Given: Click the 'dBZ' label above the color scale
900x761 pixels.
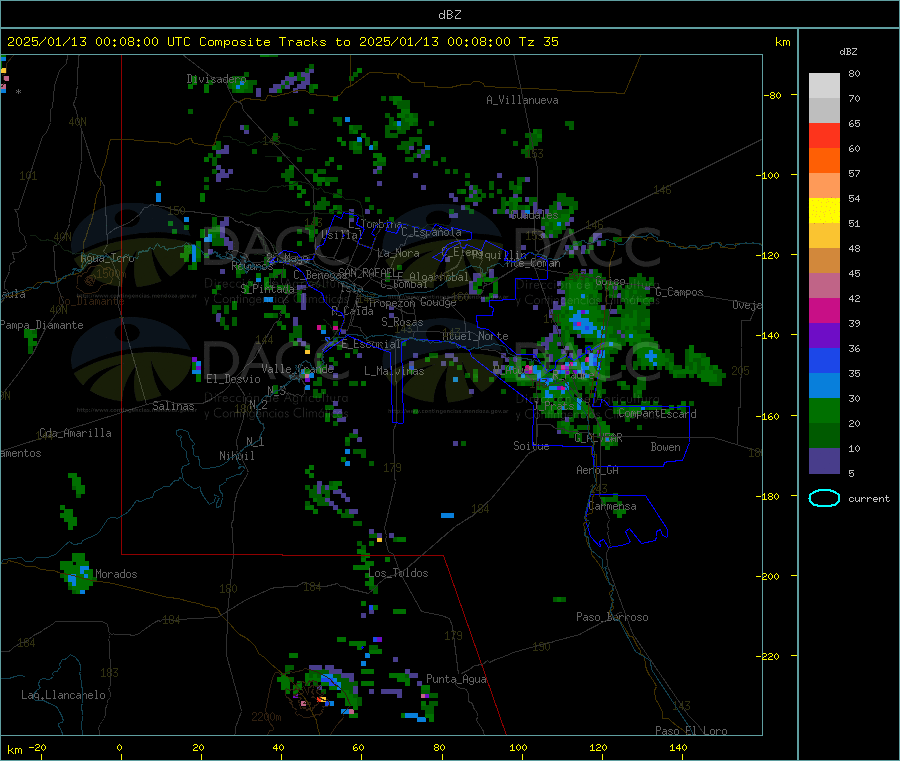Looking at the screenshot, I should tap(848, 52).
